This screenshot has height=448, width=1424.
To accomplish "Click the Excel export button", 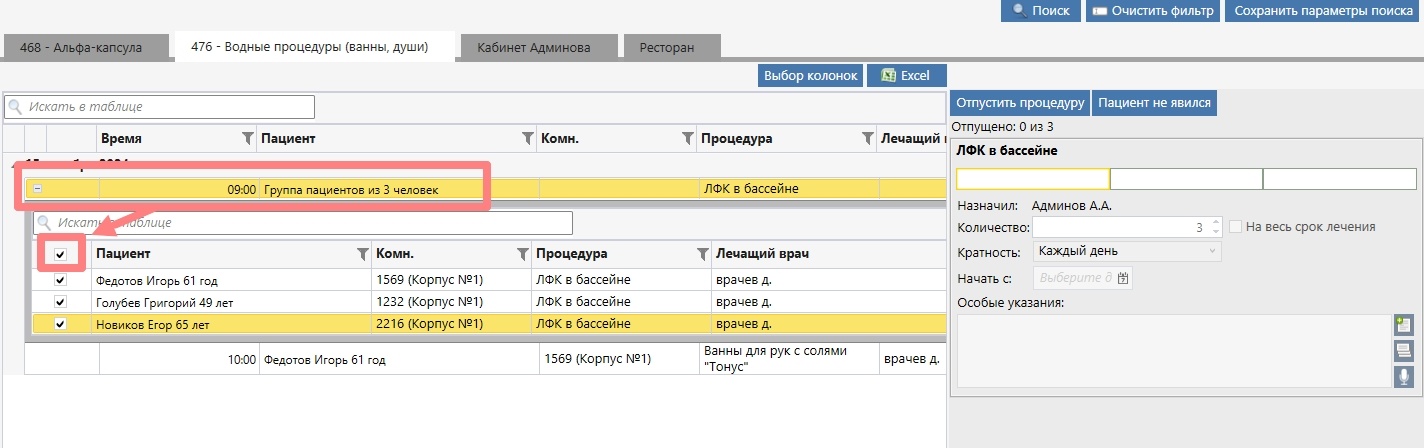I will [x=906, y=76].
